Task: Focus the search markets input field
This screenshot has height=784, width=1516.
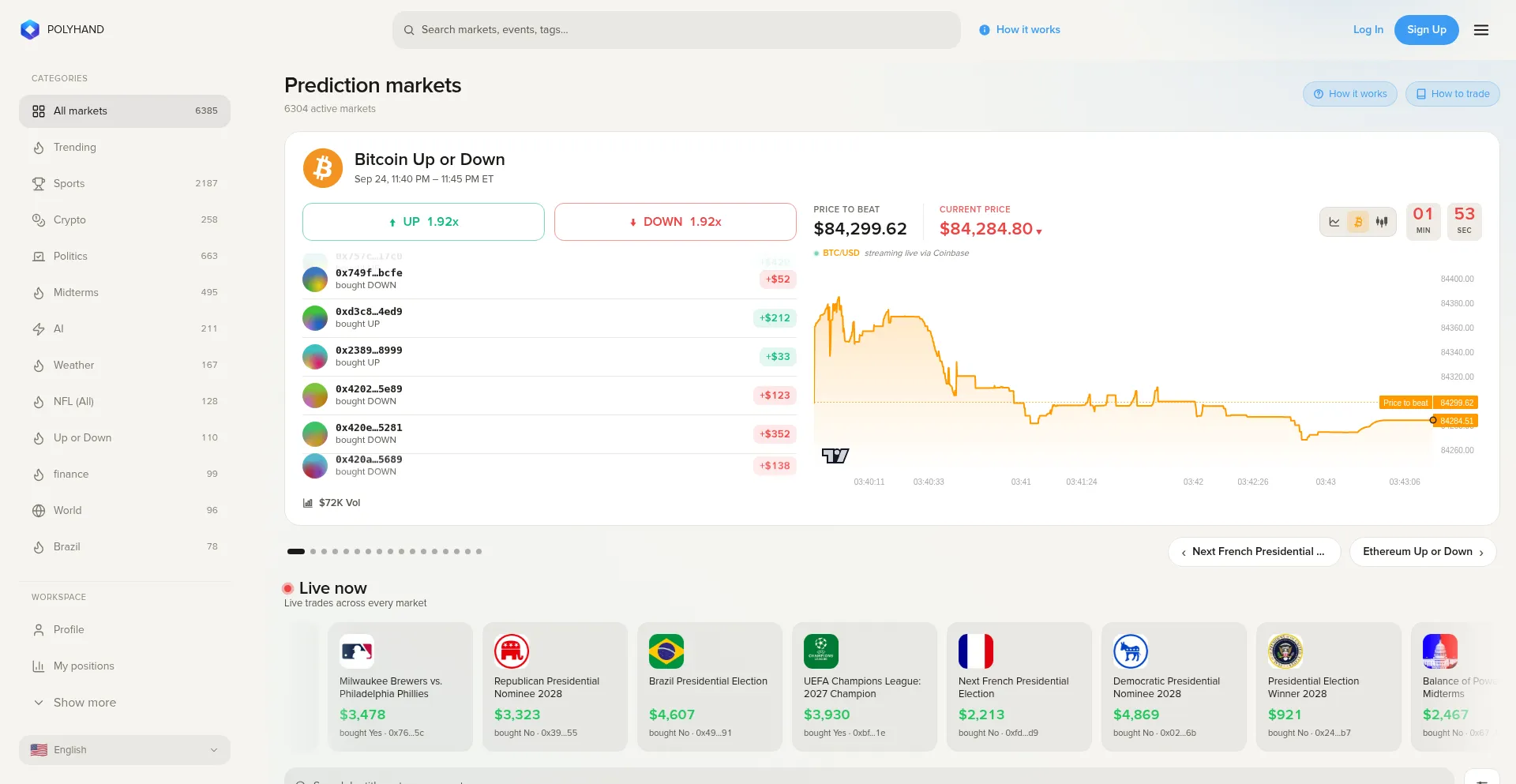Action: coord(677,30)
